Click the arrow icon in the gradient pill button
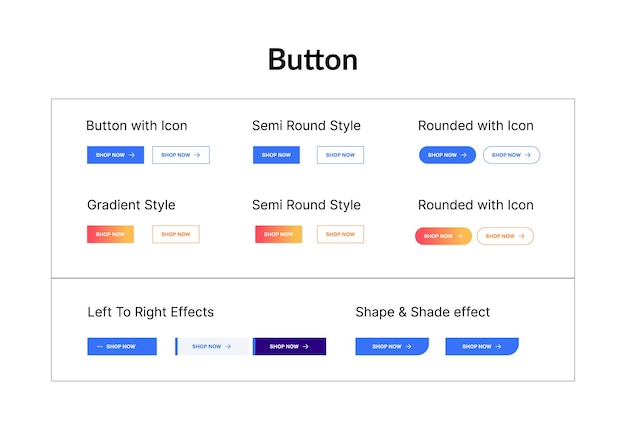626x443 pixels. pyautogui.click(x=460, y=236)
